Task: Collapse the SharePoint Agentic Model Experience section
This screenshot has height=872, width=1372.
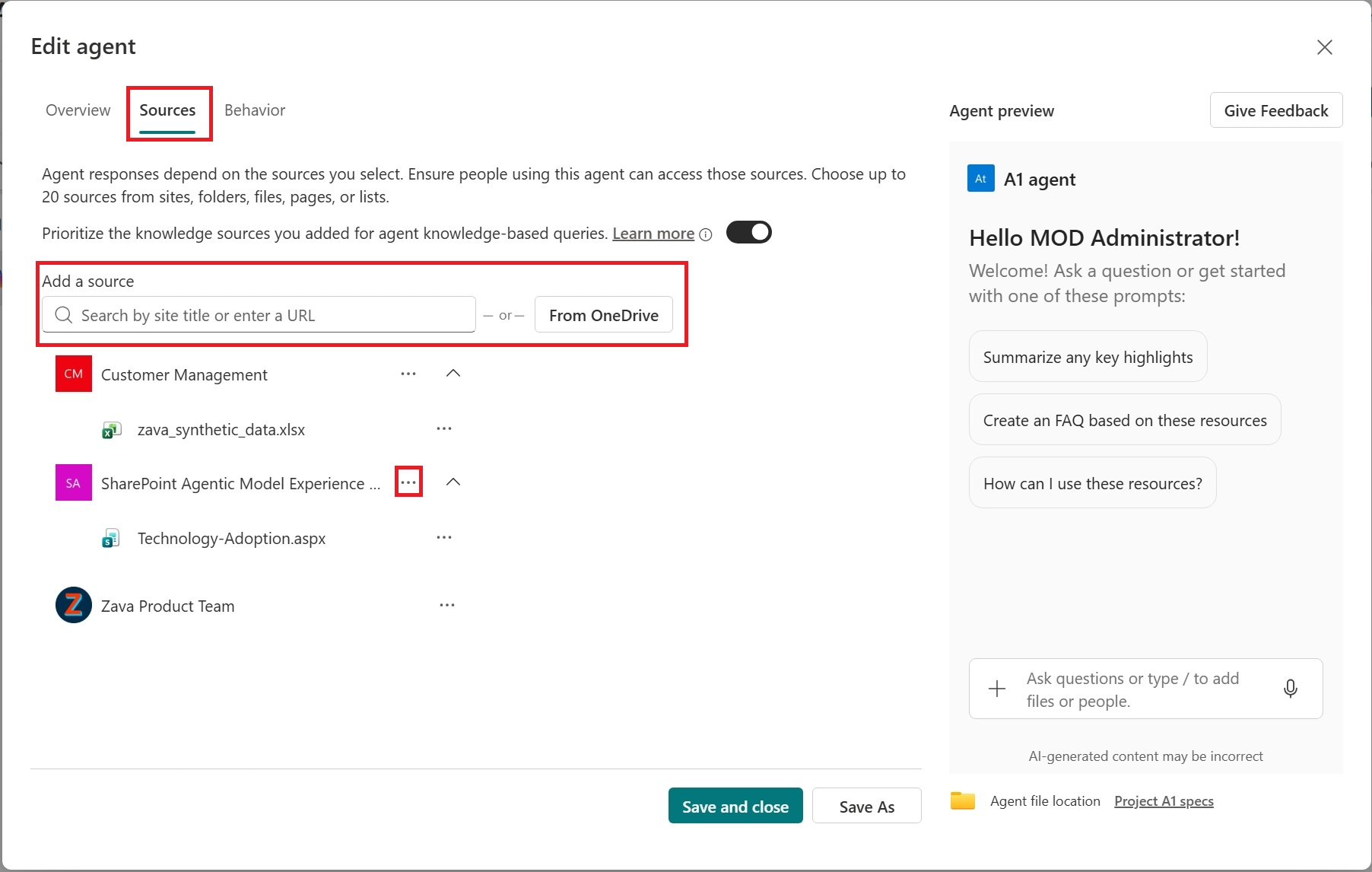Action: [453, 482]
